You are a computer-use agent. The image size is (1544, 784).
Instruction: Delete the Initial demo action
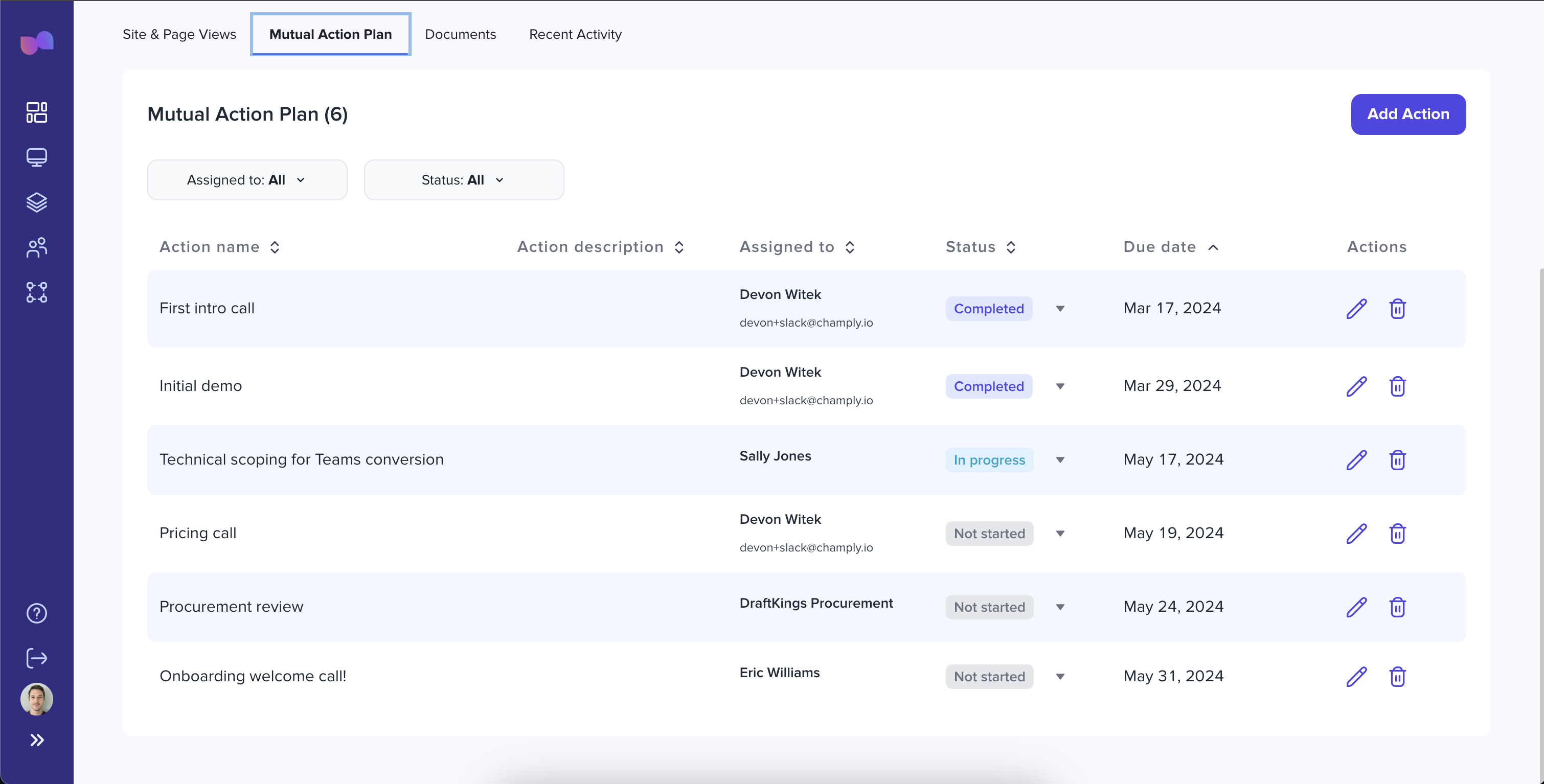(x=1397, y=386)
